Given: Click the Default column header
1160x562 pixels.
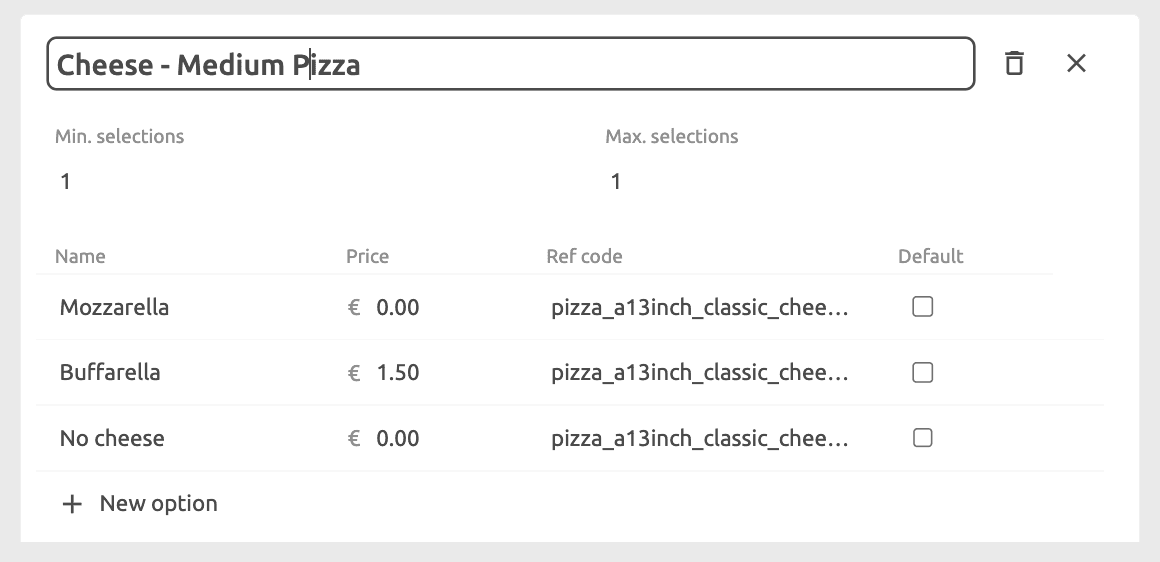Looking at the screenshot, I should pos(930,256).
